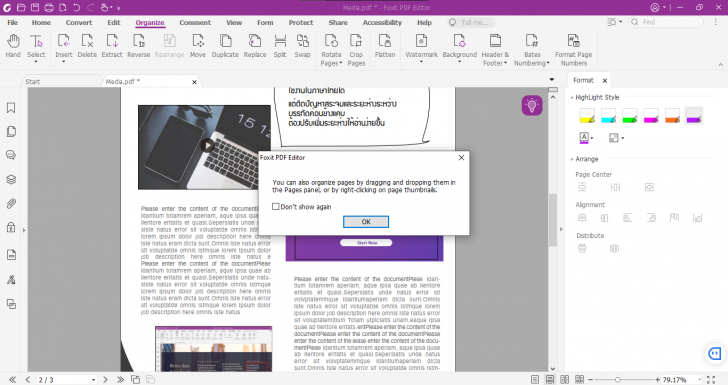Toggle facing pages view
728x385 pixels.
click(565, 379)
